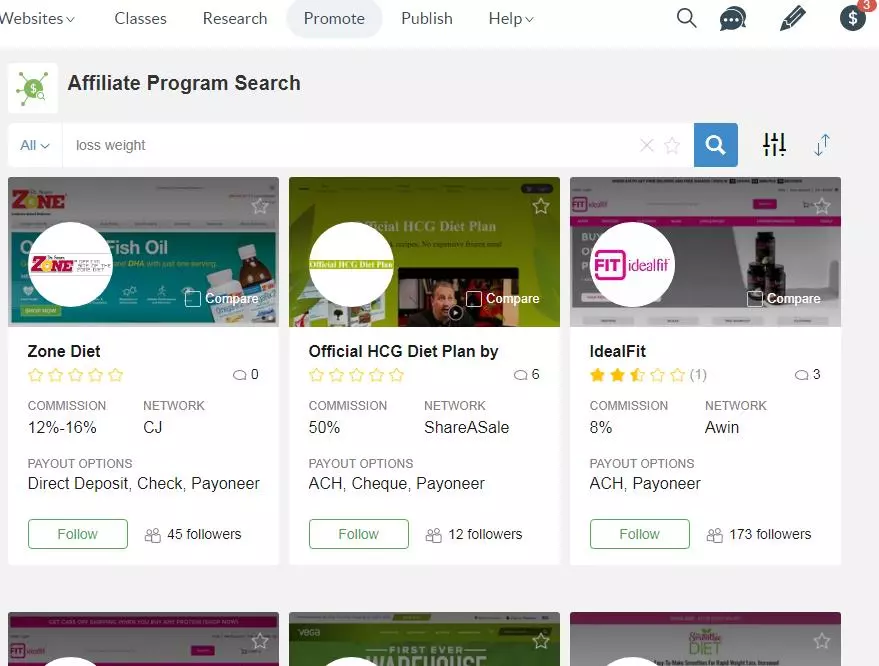This screenshot has height=666, width=879.
Task: Click the Affiliate Program Search logo icon
Action: [33, 88]
